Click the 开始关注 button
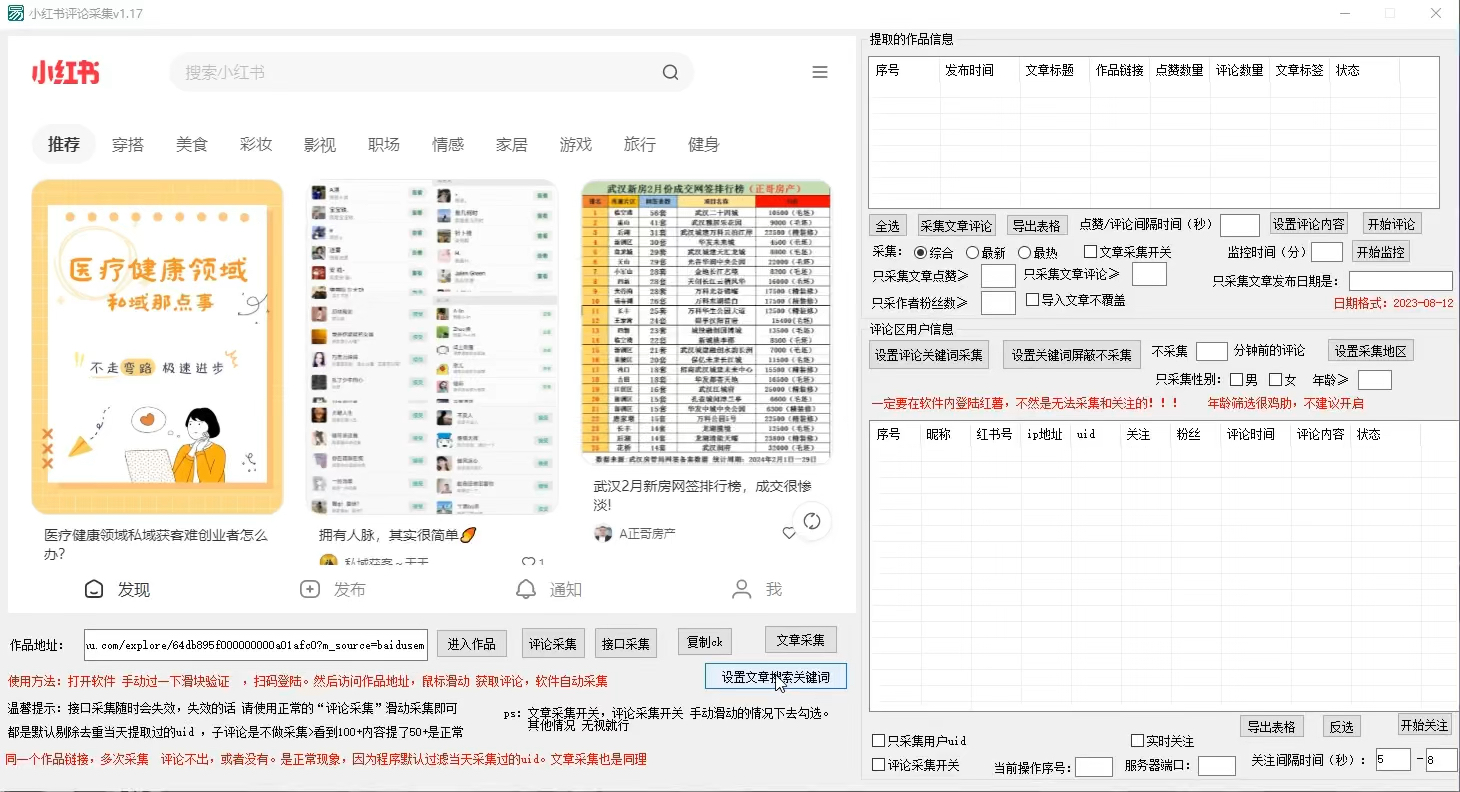Screen dimensions: 1460x792 point(1425,725)
